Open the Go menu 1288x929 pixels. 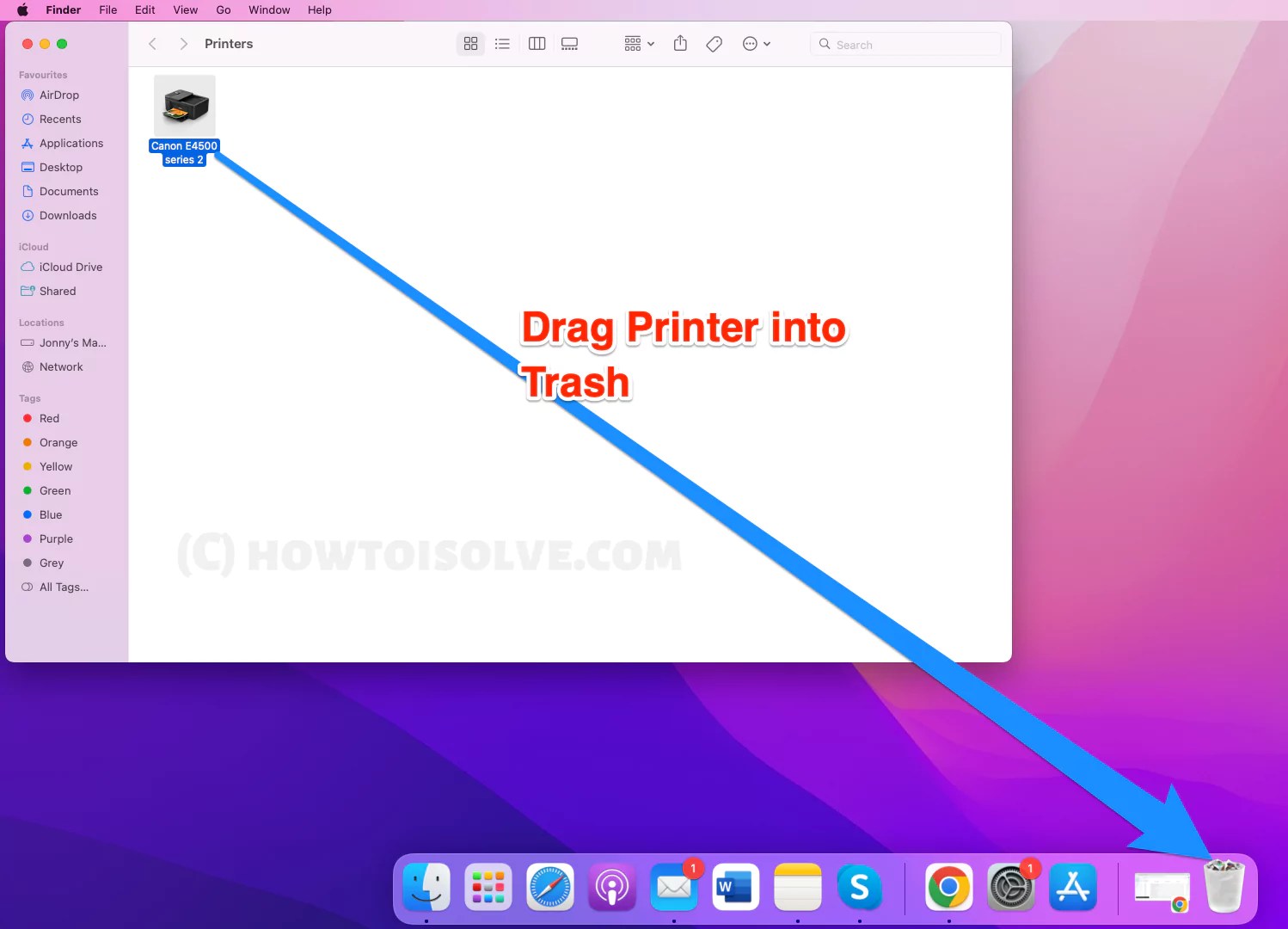tap(223, 9)
